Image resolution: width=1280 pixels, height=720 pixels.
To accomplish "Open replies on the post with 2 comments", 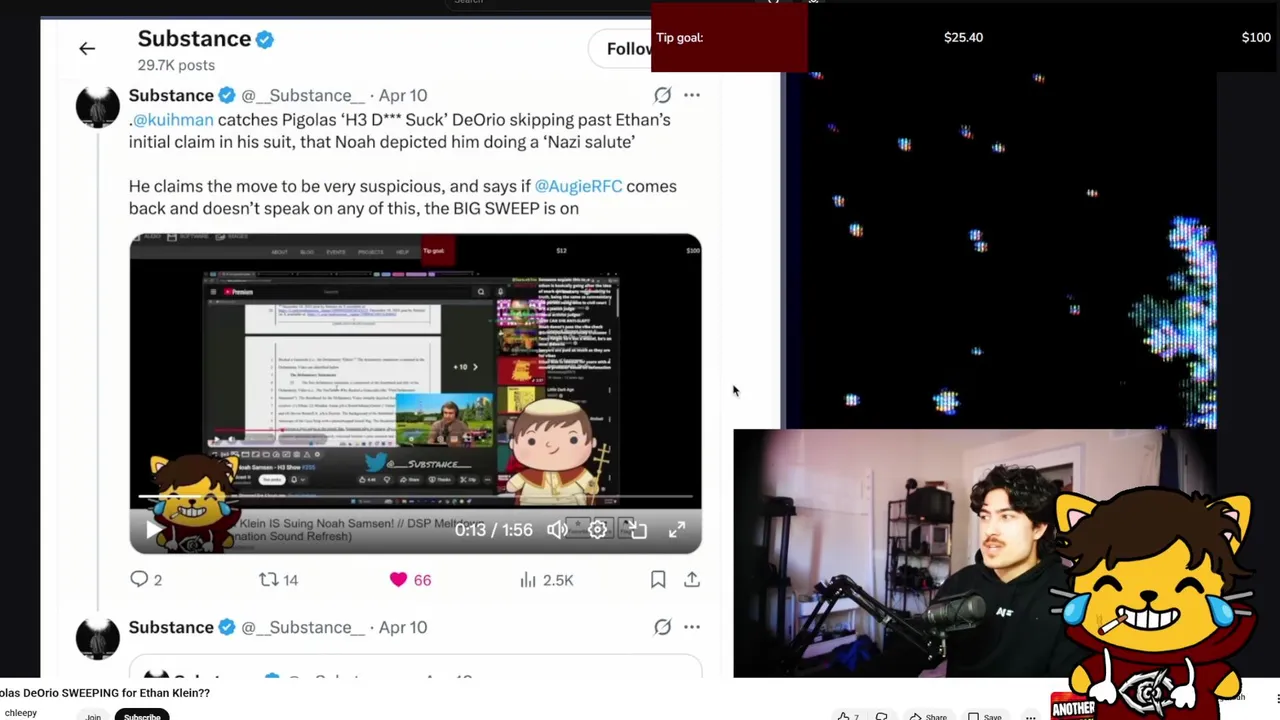I will 146,579.
